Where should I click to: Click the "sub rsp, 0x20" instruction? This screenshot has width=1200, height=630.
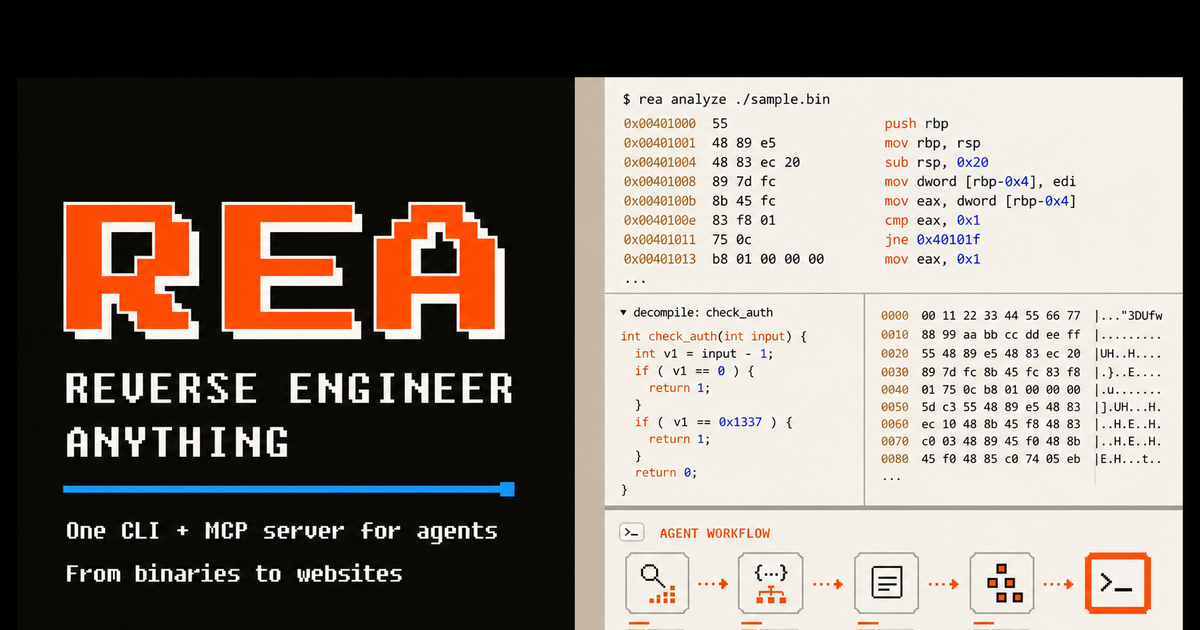click(x=937, y=162)
